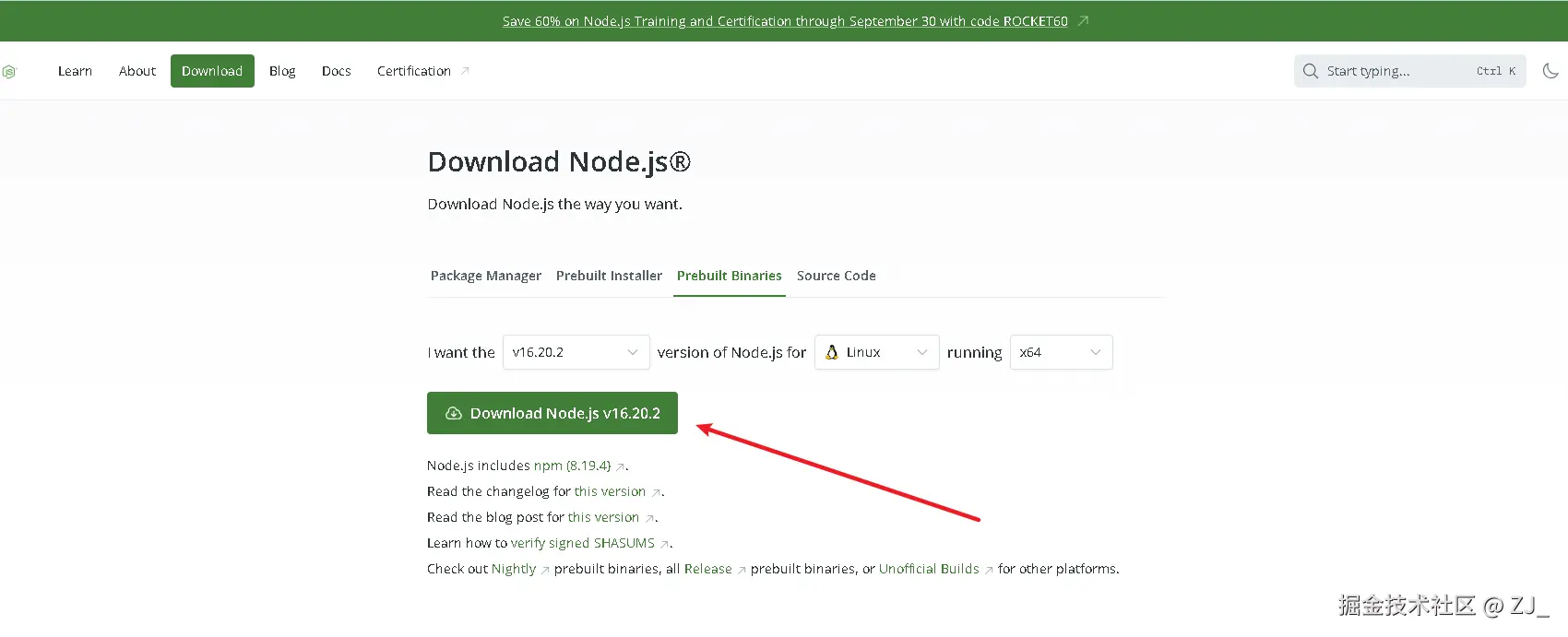1568x637 pixels.
Task: Switch to Package Manager tab
Action: click(486, 276)
